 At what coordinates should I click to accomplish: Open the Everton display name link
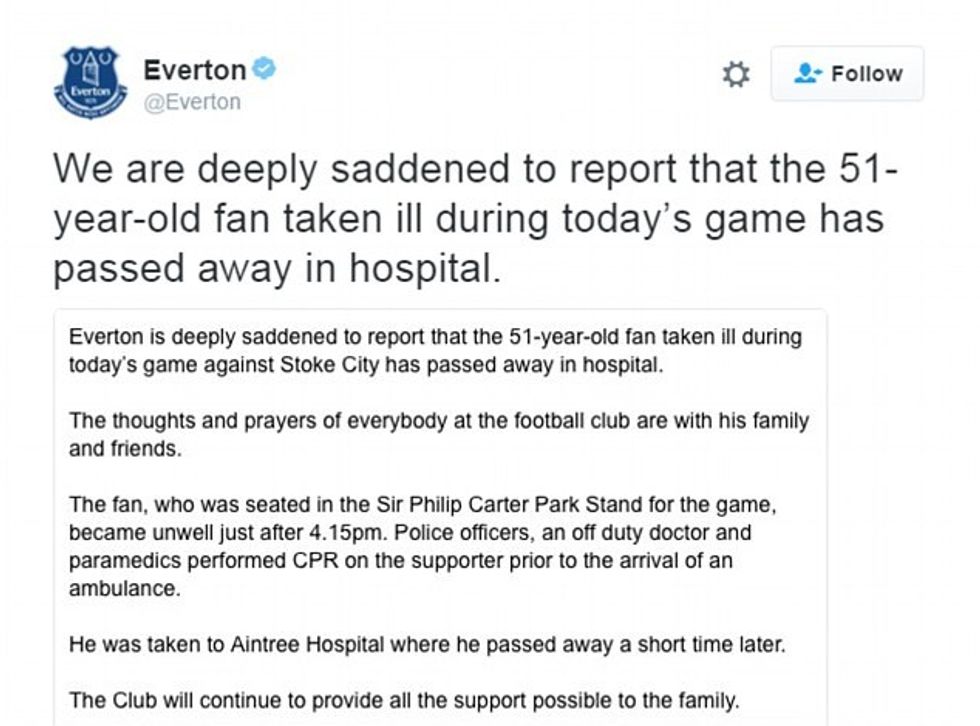195,70
